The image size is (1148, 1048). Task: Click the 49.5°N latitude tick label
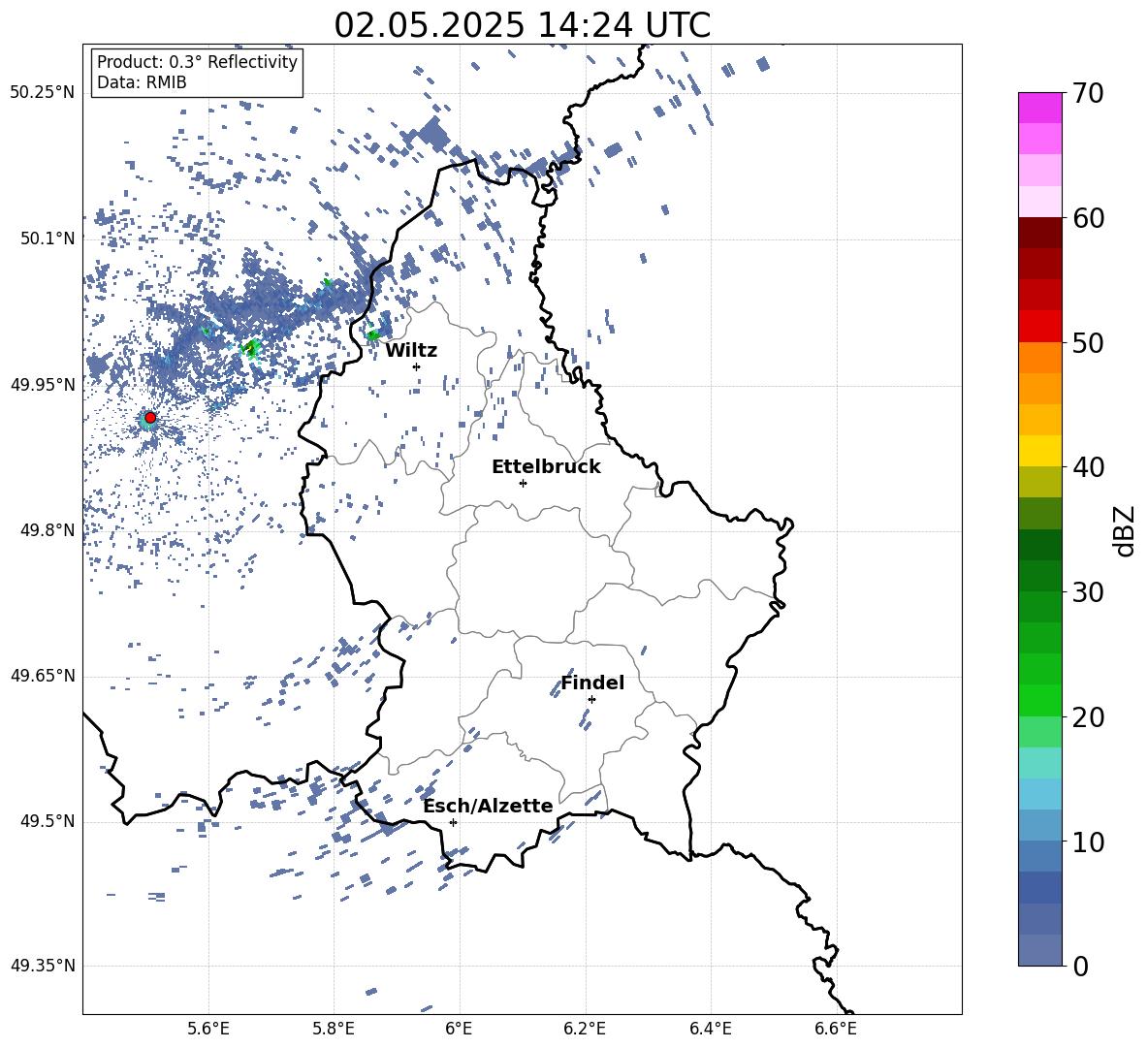47,822
